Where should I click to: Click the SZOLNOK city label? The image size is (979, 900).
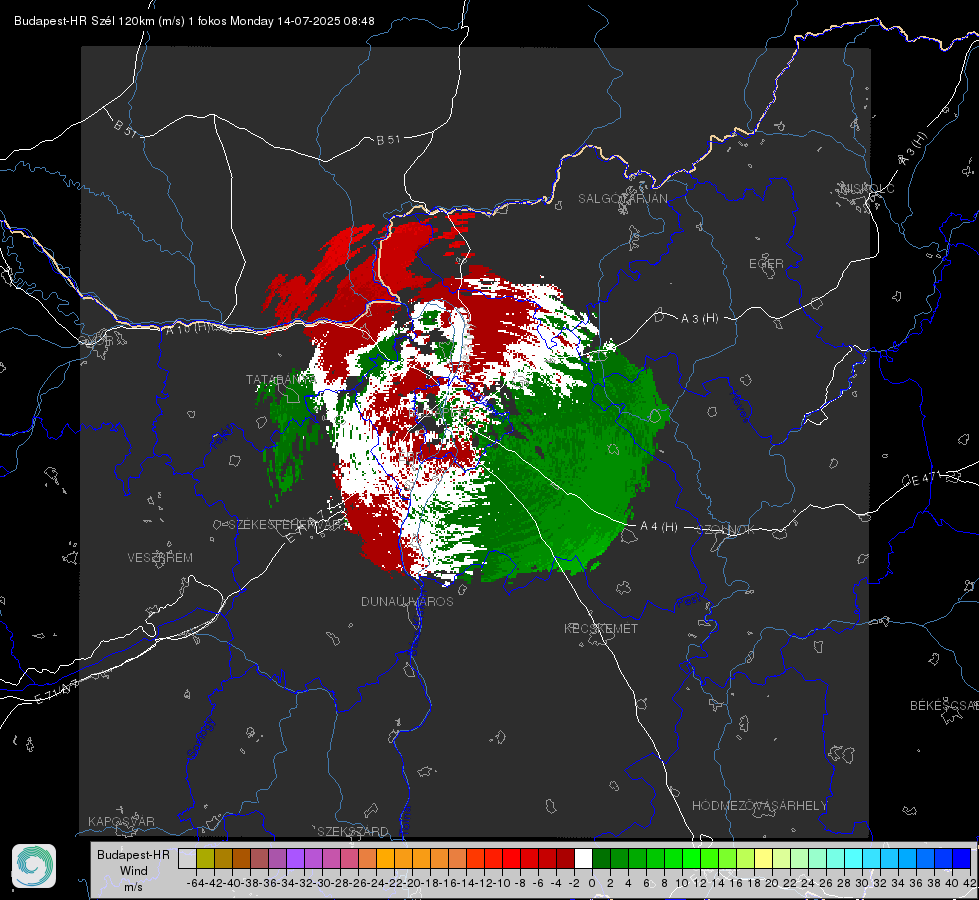726,530
